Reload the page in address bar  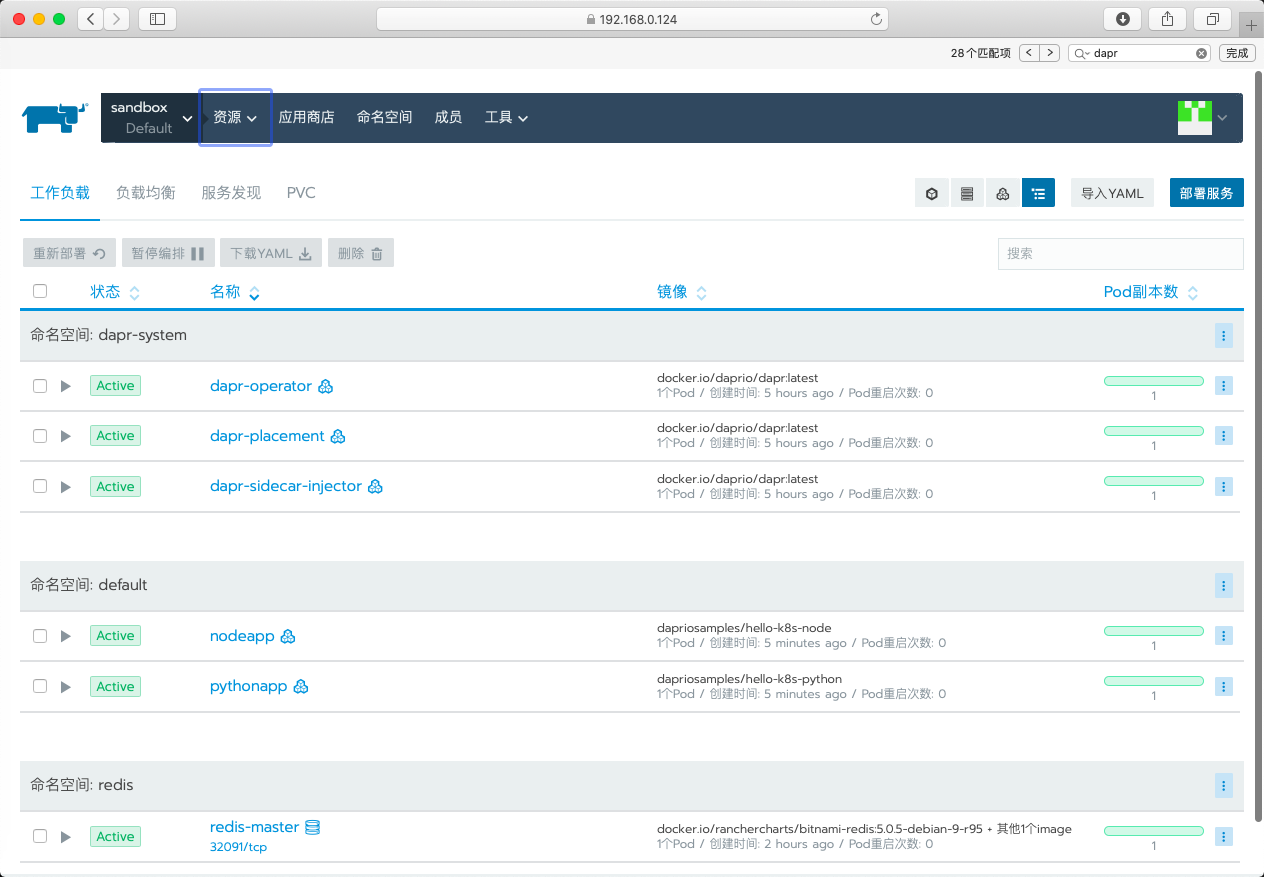(876, 19)
